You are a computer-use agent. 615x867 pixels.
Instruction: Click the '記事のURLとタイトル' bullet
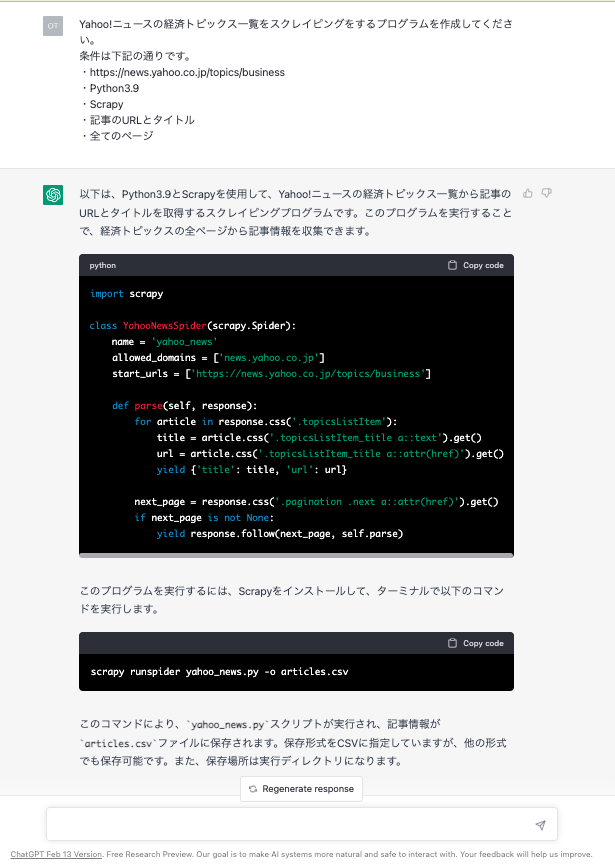(142, 120)
